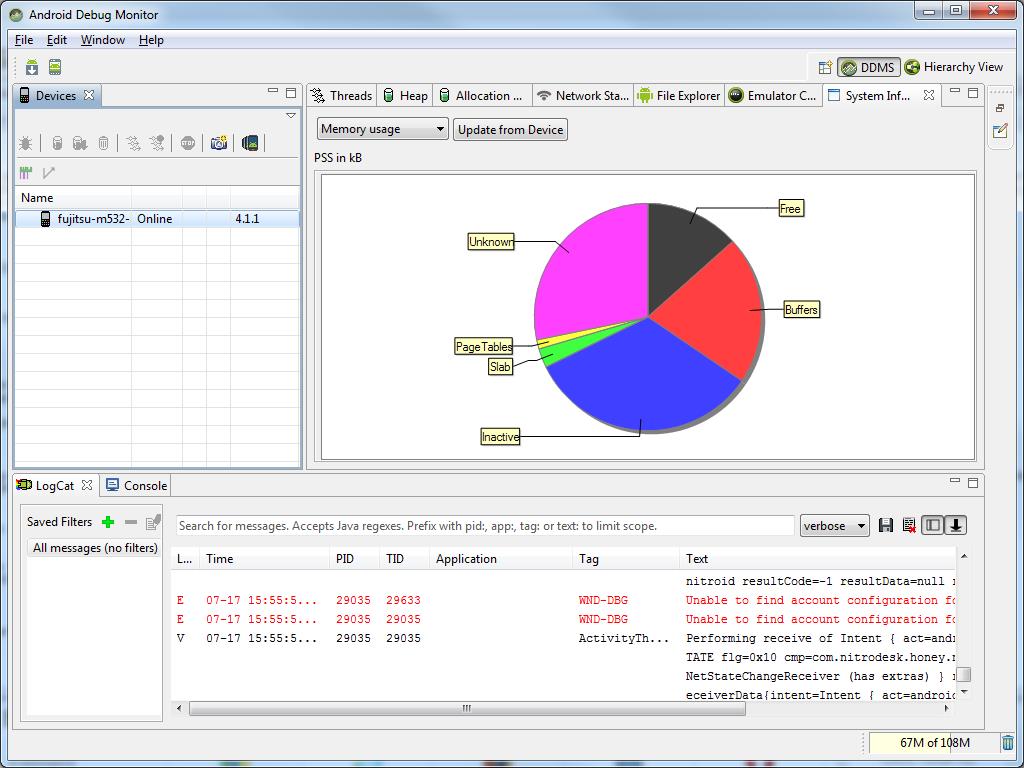Image resolution: width=1024 pixels, height=768 pixels.
Task: Click the Dump View Hierarchy for UI Automator icon
Action: (x=250, y=143)
